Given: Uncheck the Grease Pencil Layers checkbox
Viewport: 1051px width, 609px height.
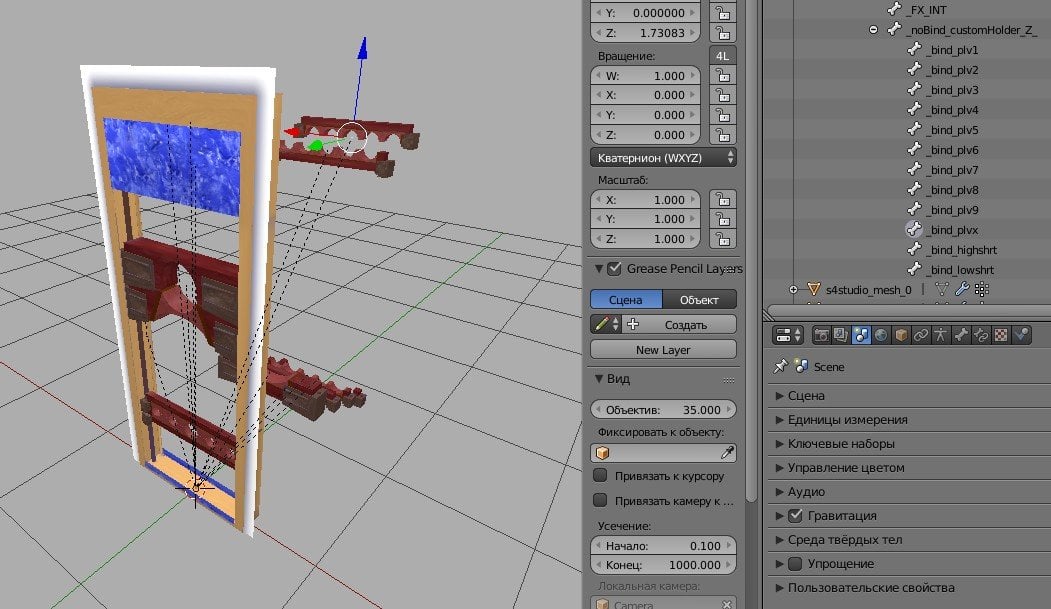Looking at the screenshot, I should pyautogui.click(x=614, y=269).
